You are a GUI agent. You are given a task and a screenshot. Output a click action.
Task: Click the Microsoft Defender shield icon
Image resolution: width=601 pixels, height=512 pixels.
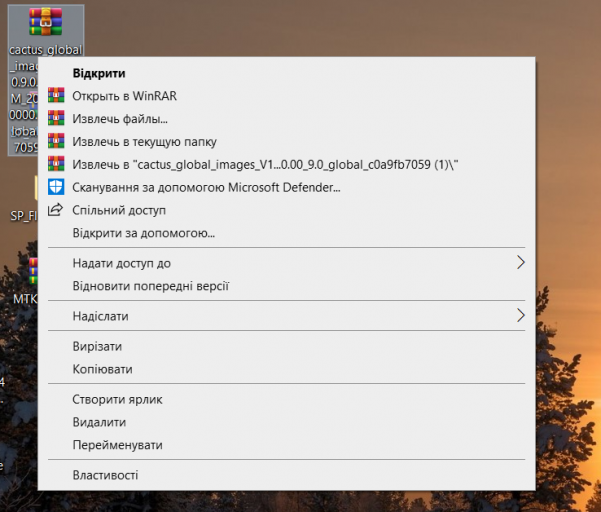click(x=56, y=187)
